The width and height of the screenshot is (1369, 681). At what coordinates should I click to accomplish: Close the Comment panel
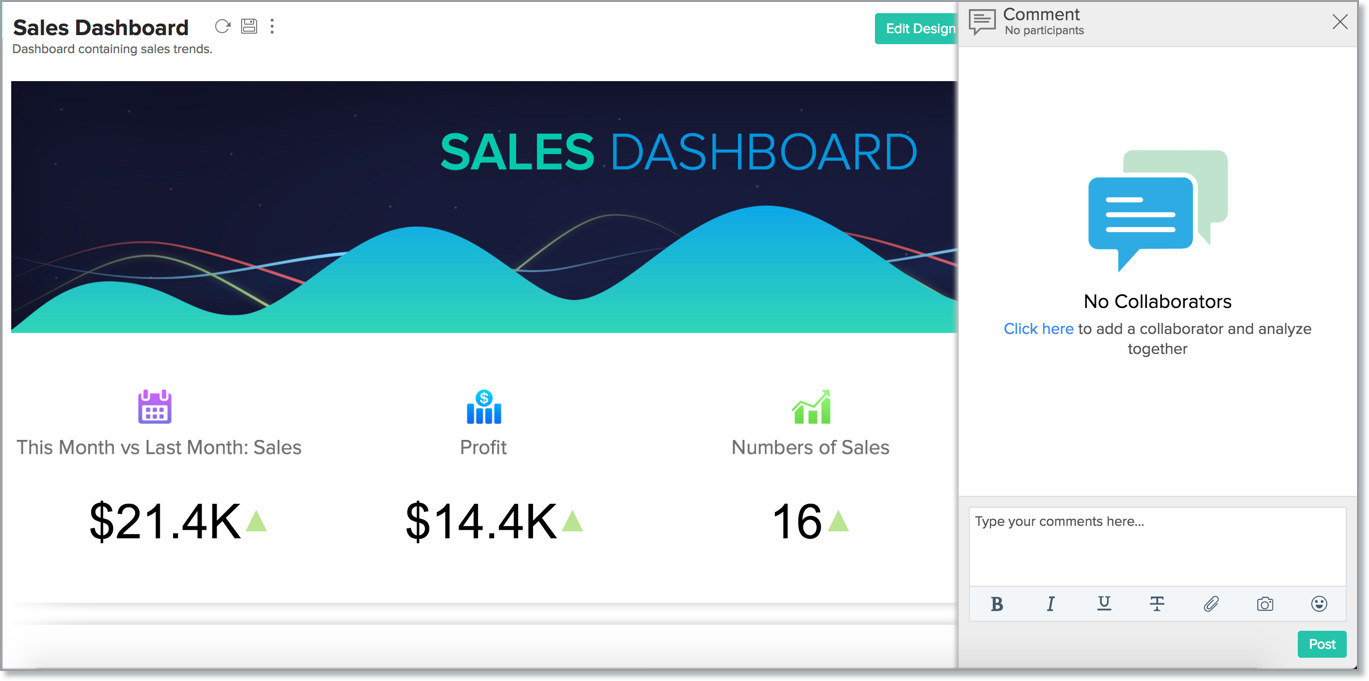(1339, 22)
